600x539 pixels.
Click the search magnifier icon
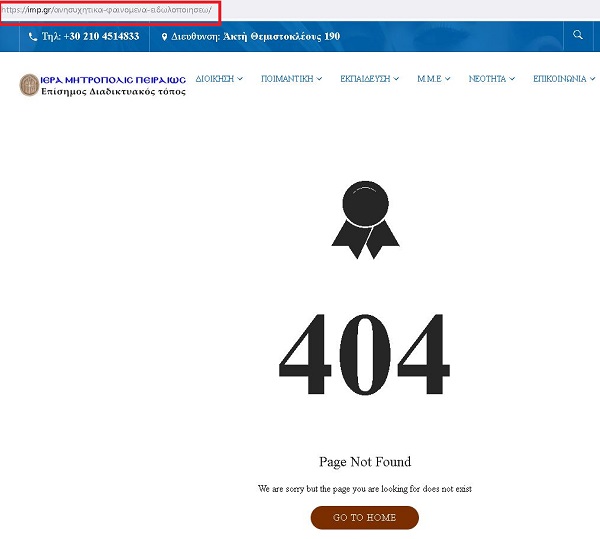tap(578, 35)
